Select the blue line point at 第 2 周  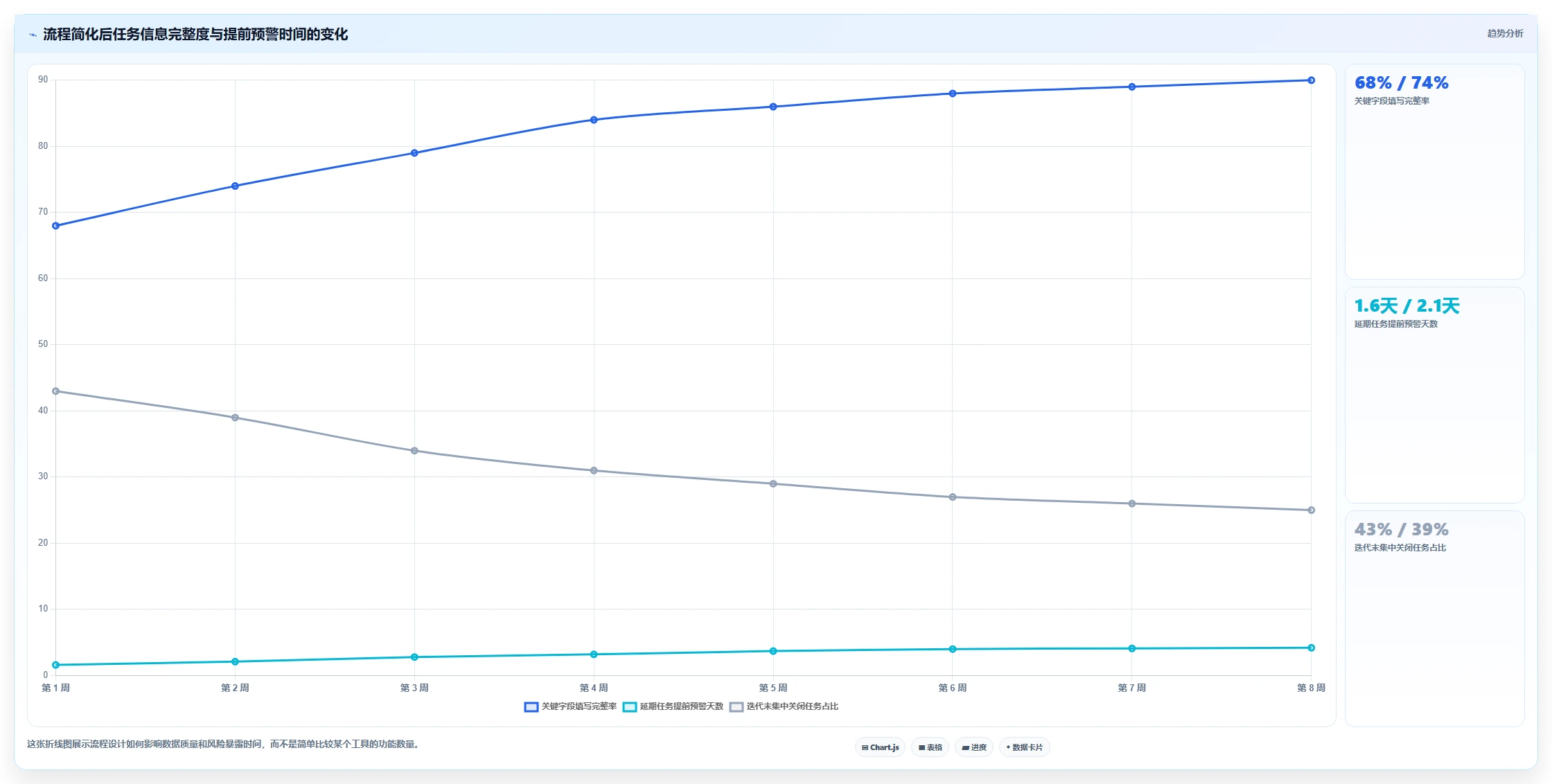[x=235, y=186]
